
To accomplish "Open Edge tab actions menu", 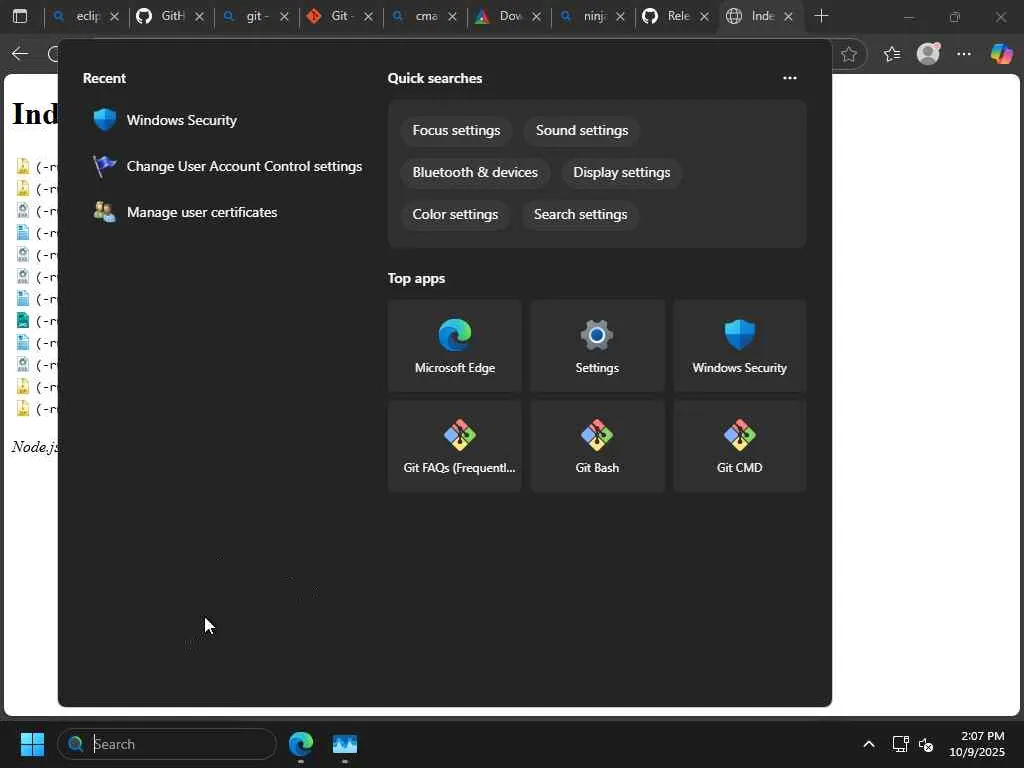I will pyautogui.click(x=20, y=16).
